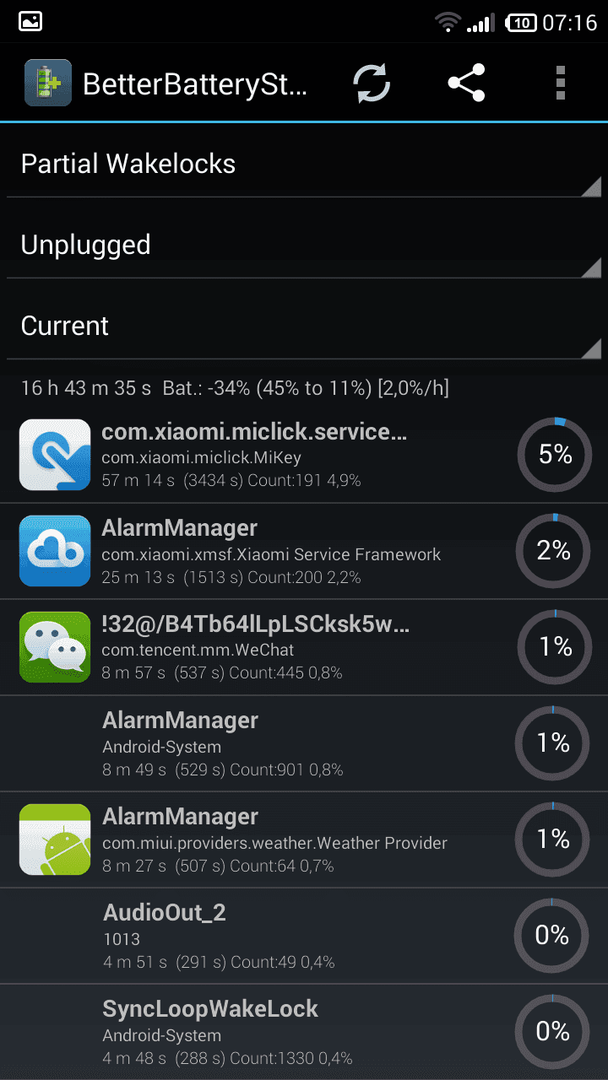Viewport: 608px width, 1080px height.
Task: Open the three-dot overflow menu
Action: pyautogui.click(x=560, y=83)
